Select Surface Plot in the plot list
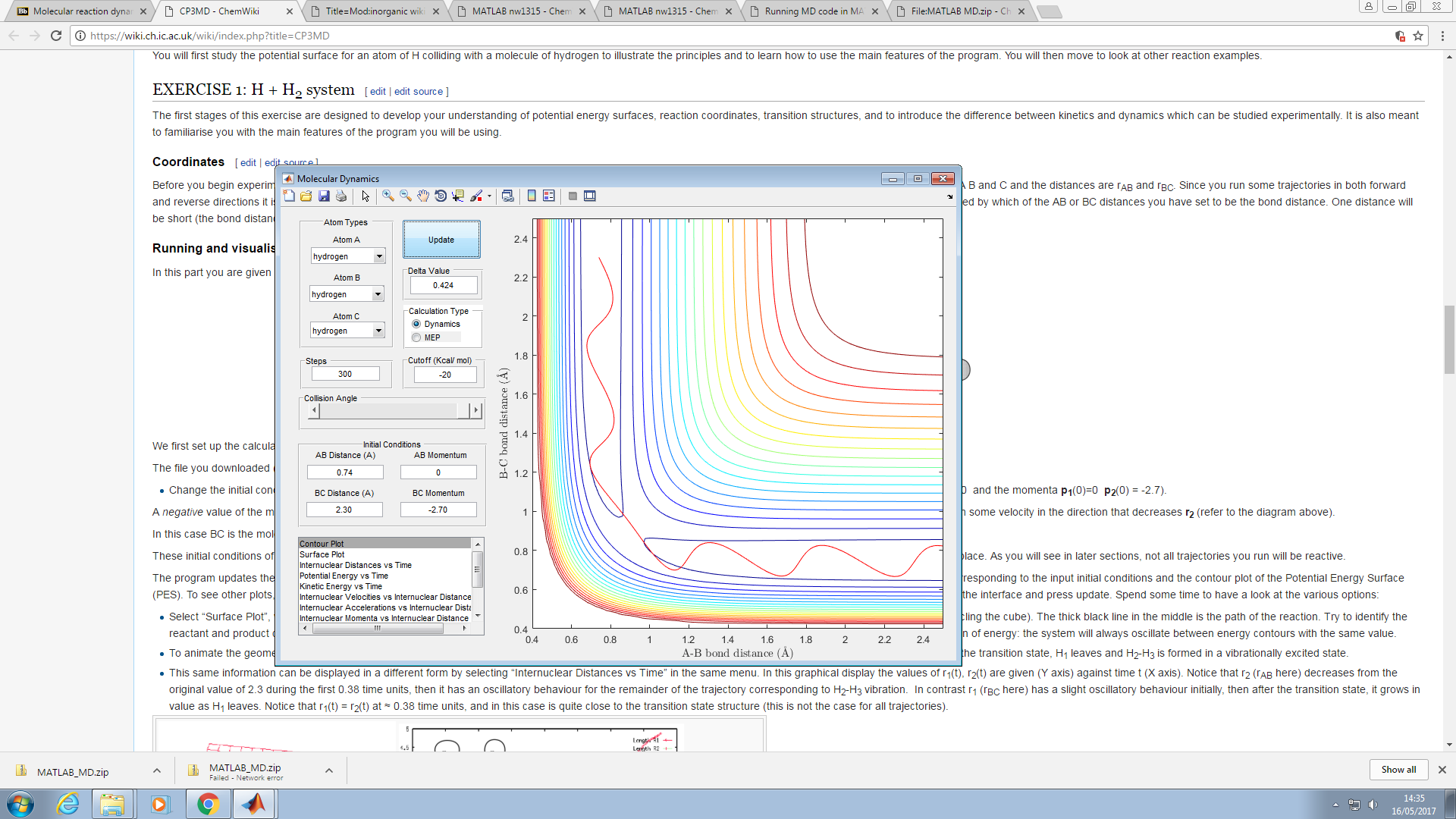The image size is (1456, 819). 322,554
